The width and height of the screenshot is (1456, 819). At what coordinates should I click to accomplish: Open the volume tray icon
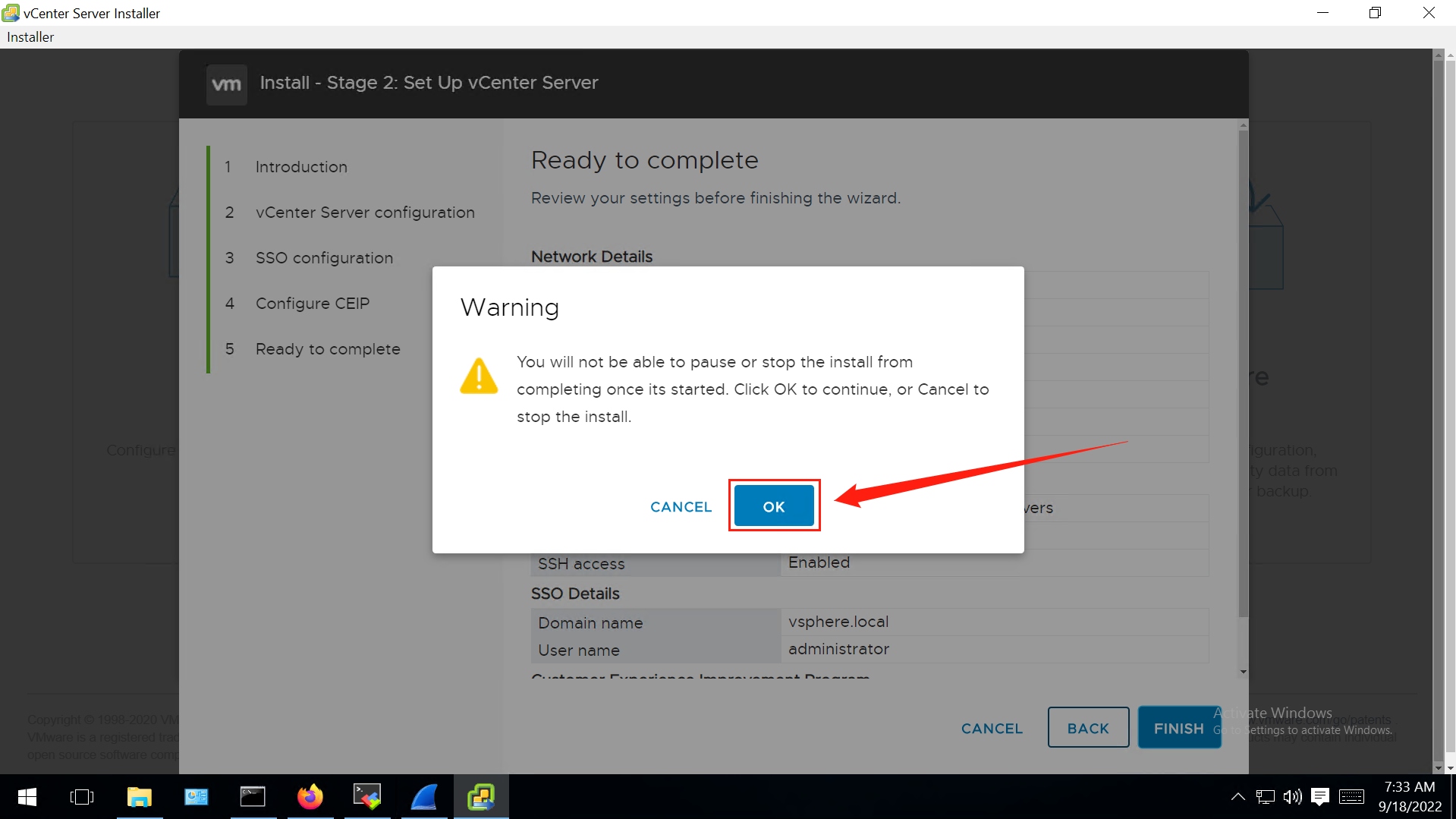(x=1292, y=797)
